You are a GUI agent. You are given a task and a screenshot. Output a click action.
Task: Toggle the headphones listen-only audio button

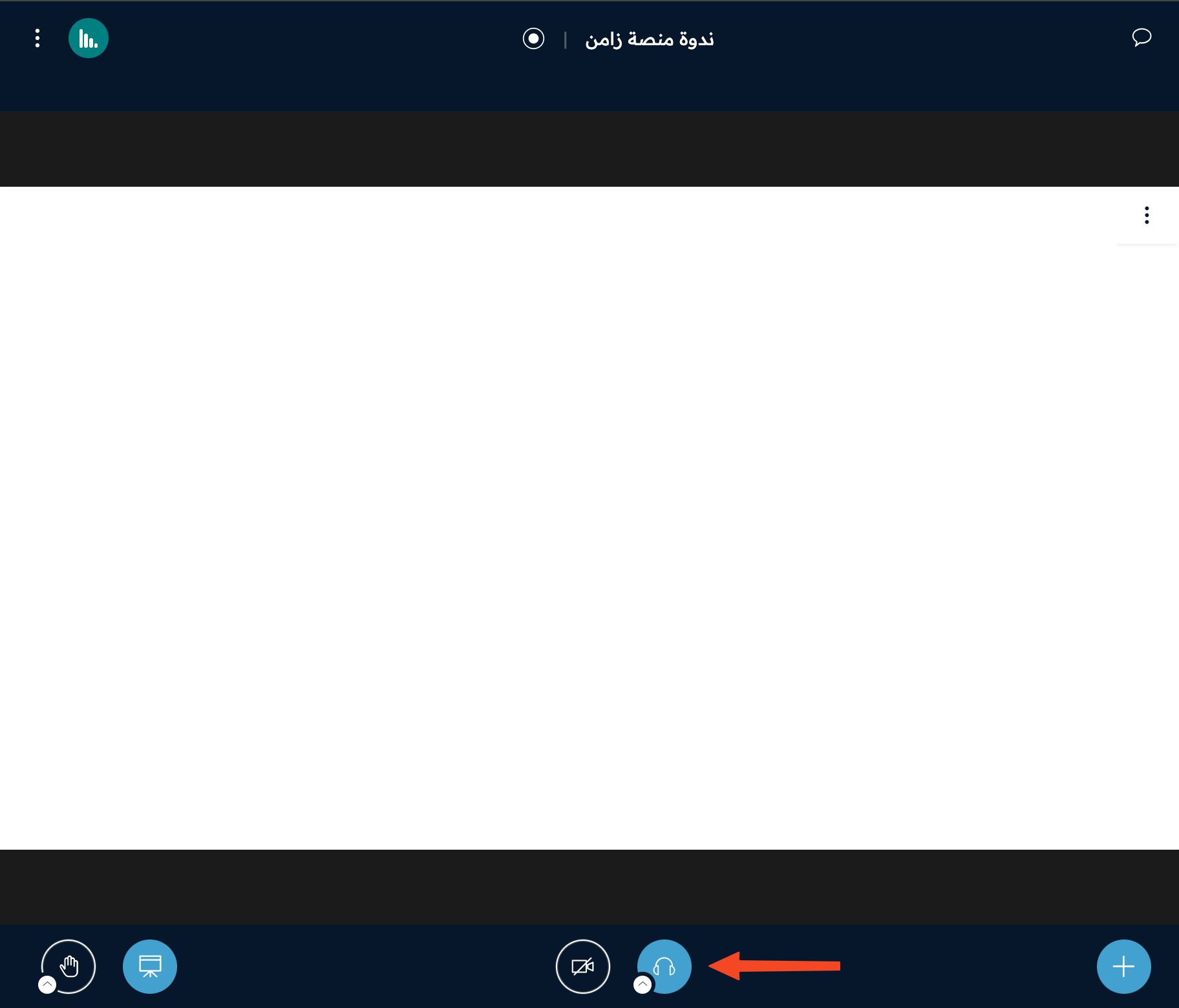tap(664, 967)
